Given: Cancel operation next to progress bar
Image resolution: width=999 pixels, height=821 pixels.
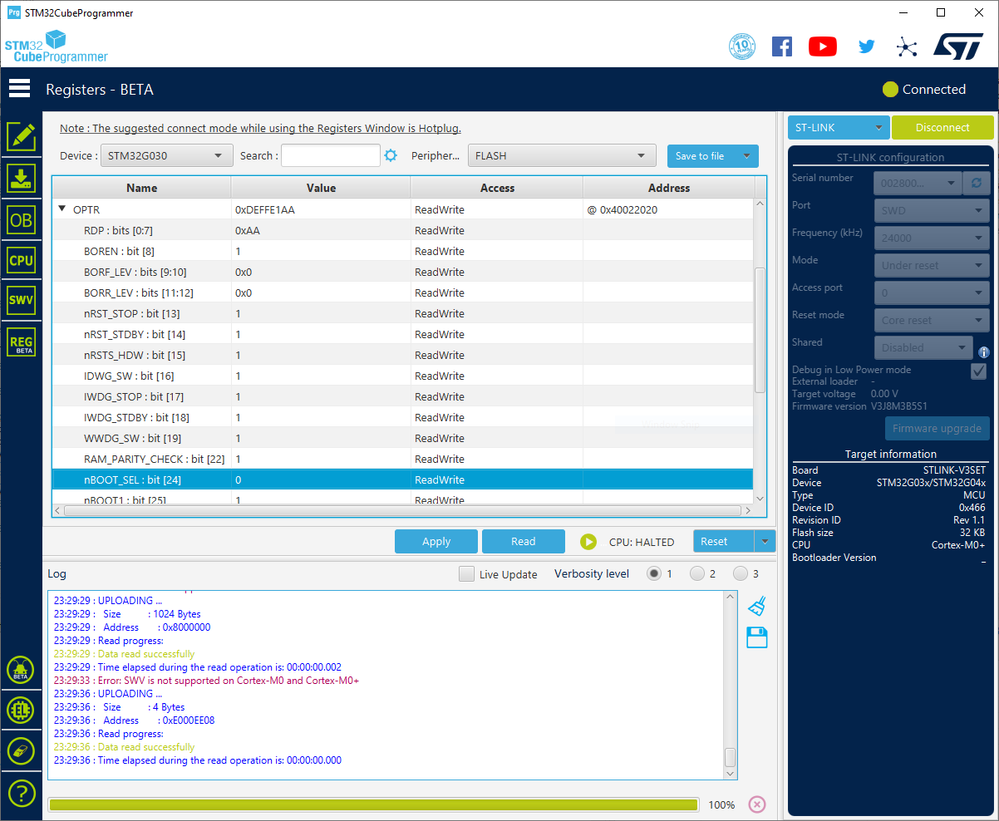Looking at the screenshot, I should click(757, 804).
